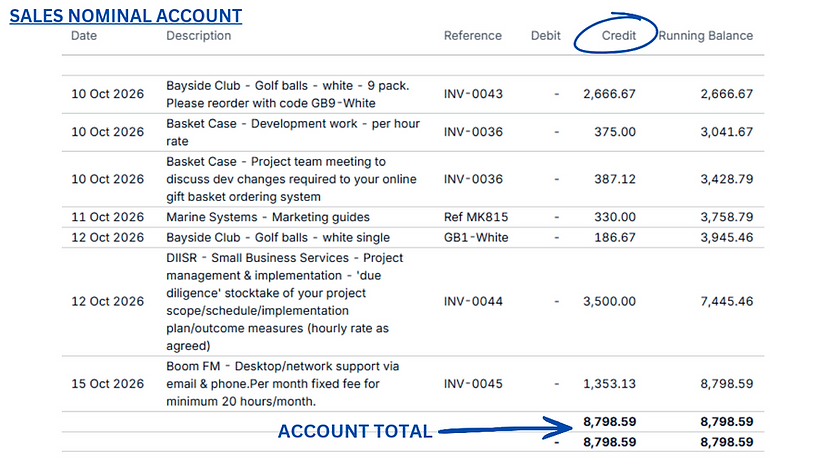
Task: Click the Description column header
Action: click(x=199, y=36)
